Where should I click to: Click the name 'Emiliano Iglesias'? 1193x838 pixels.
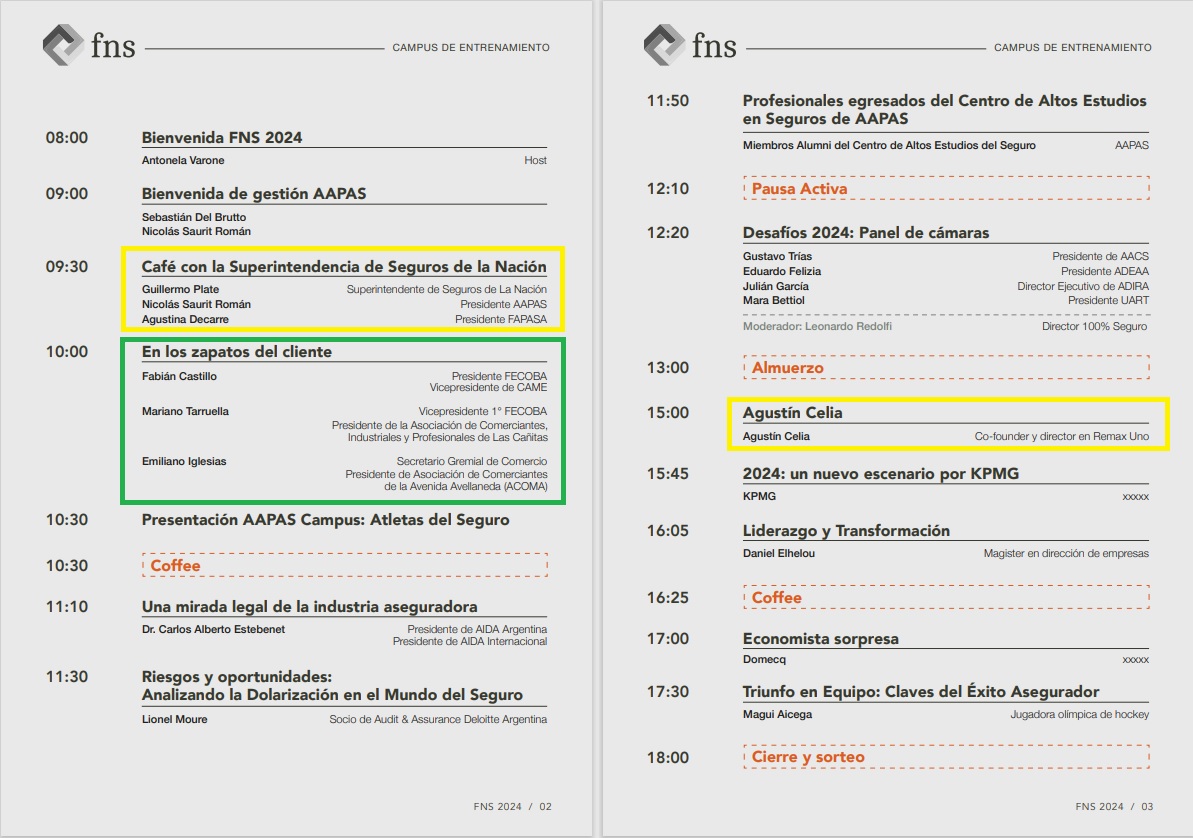(x=183, y=462)
